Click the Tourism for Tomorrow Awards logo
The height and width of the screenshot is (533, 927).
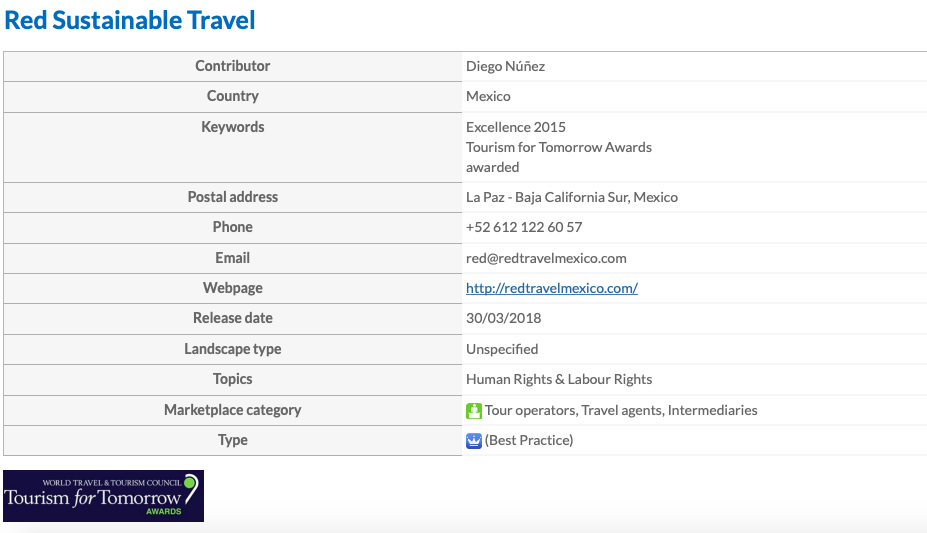(103, 496)
